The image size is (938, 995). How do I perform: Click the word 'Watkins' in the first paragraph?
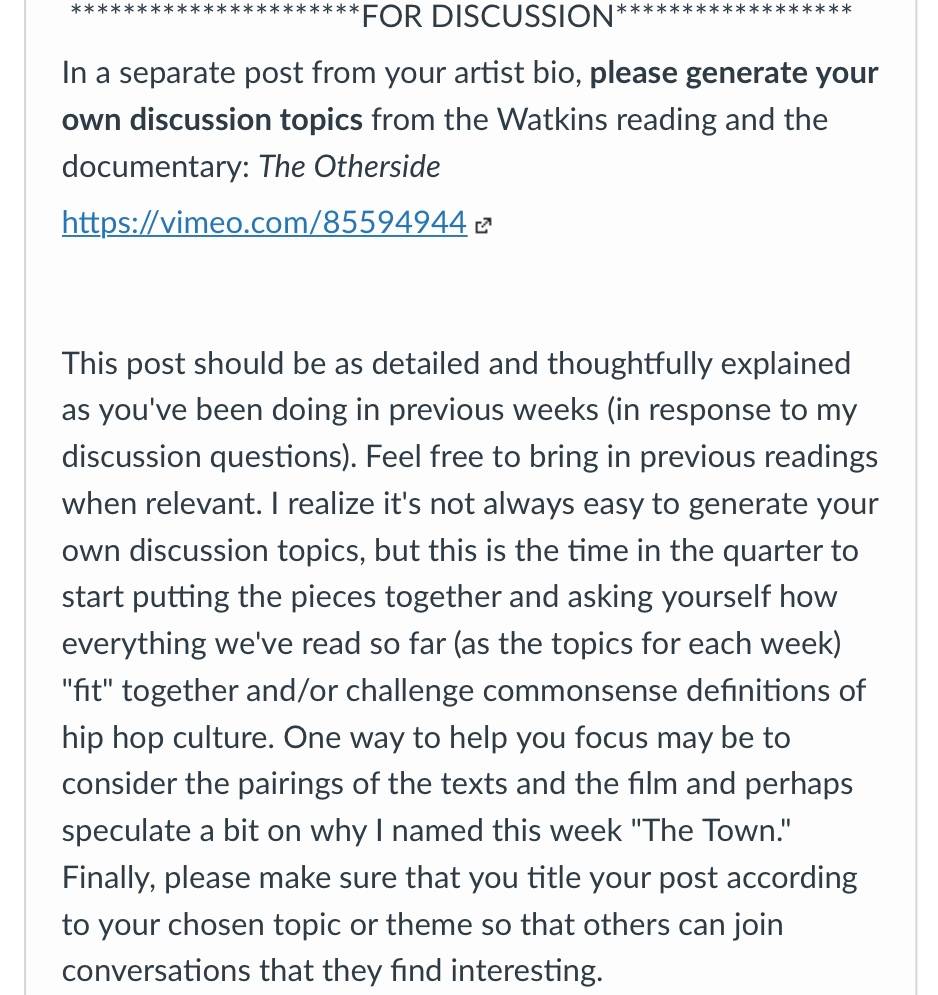[x=552, y=119]
